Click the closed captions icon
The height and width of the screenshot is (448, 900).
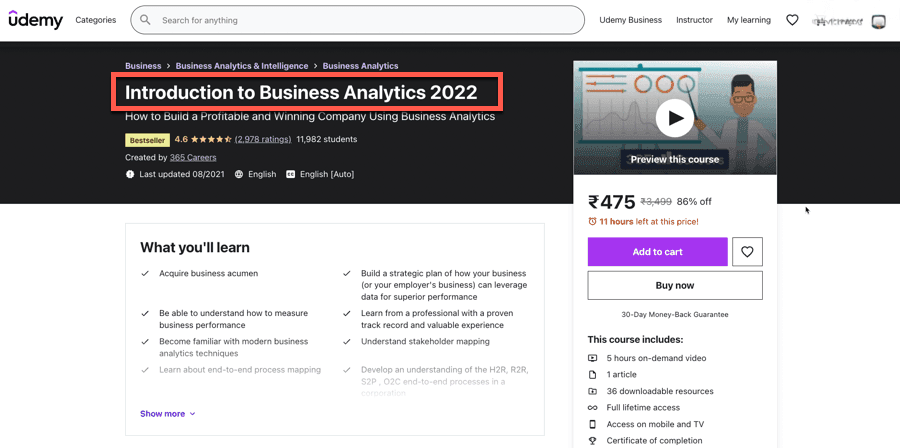coord(291,174)
